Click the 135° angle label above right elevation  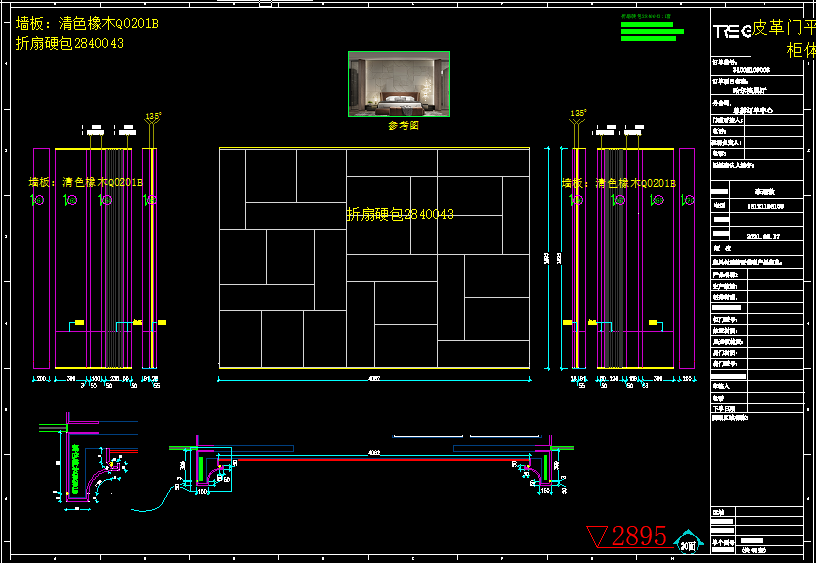pos(577,114)
